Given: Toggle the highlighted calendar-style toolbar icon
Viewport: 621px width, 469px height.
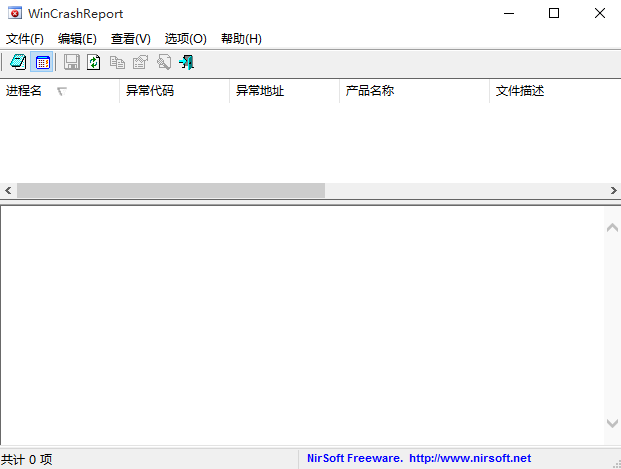Looking at the screenshot, I should [x=42, y=62].
